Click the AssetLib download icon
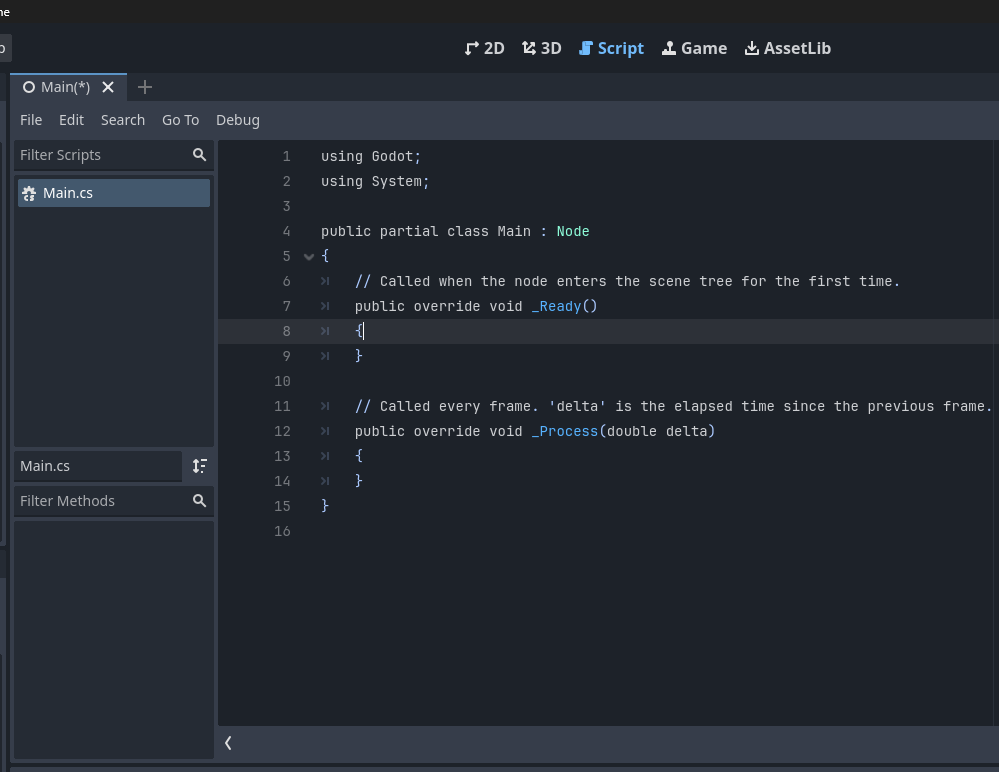Image resolution: width=999 pixels, height=772 pixels. point(752,48)
